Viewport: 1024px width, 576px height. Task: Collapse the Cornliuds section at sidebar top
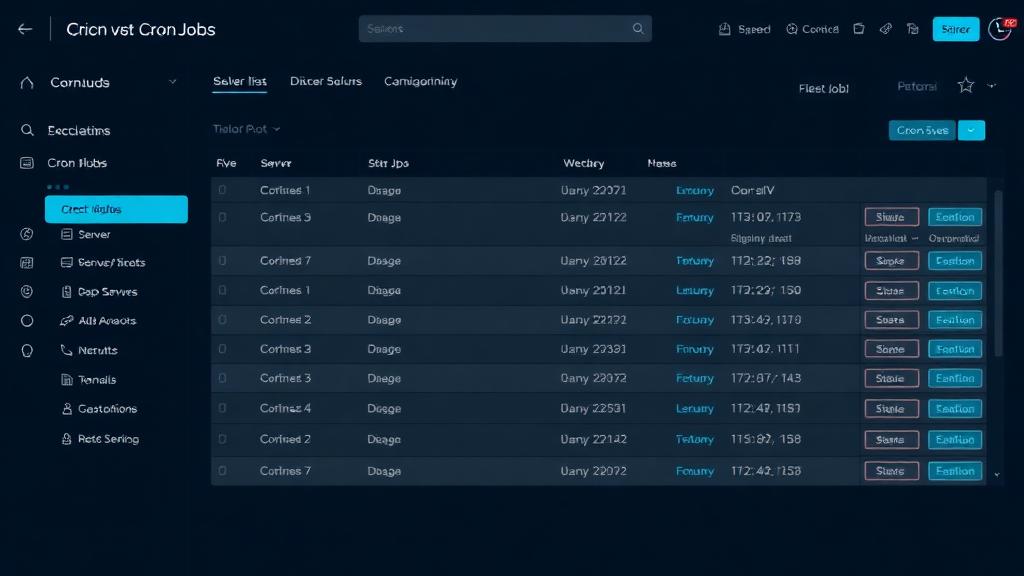[172, 82]
